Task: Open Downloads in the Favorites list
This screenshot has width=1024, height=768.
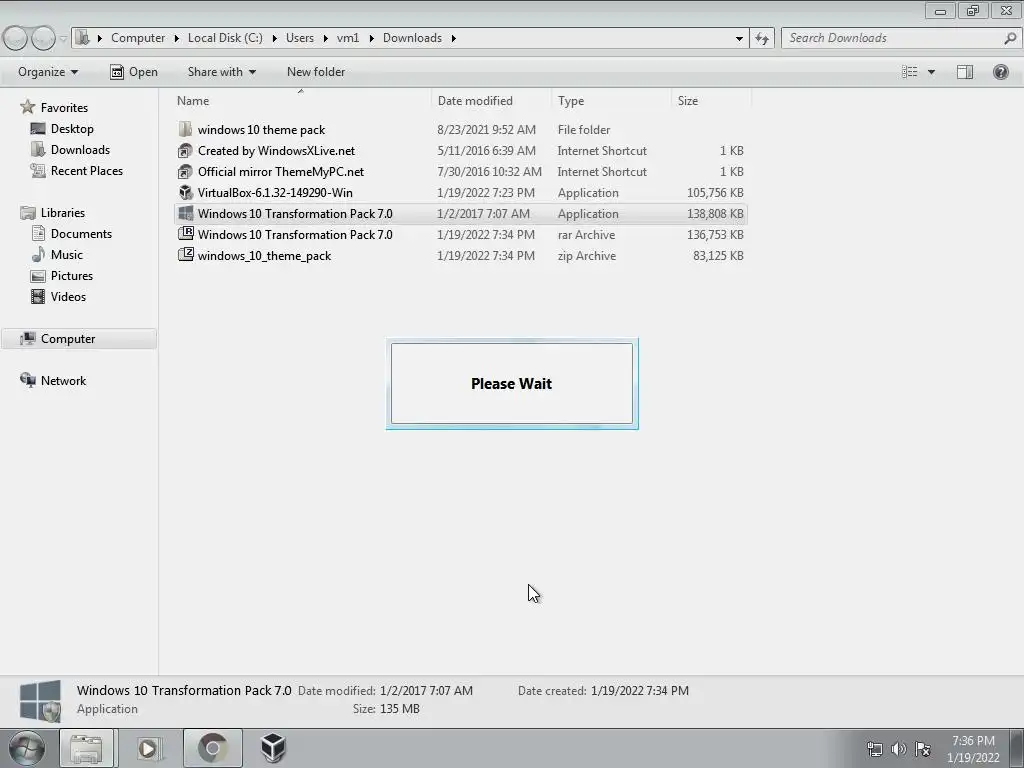Action: pos(80,150)
